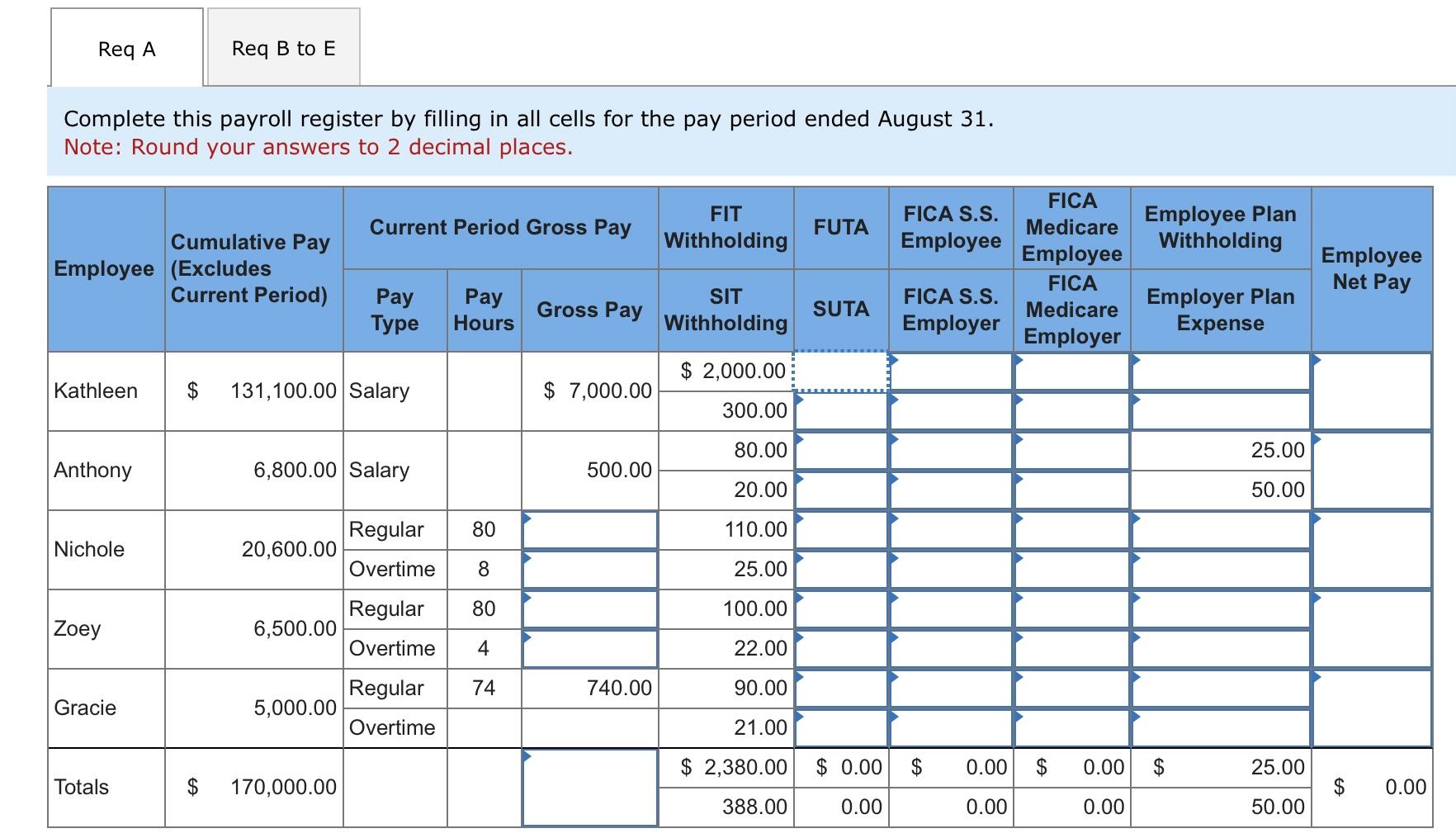The image size is (1456, 838).
Task: Select Kathleen's FUTA input cell
Action: pos(842,372)
